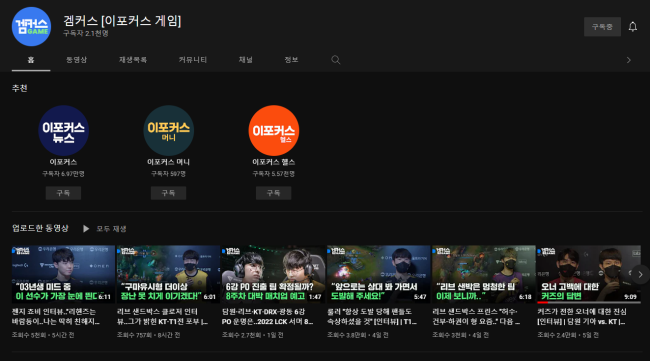Image resolution: width=650 pixels, height=361 pixels.
Task: Open the channel search magnifier icon
Action: 336,60
